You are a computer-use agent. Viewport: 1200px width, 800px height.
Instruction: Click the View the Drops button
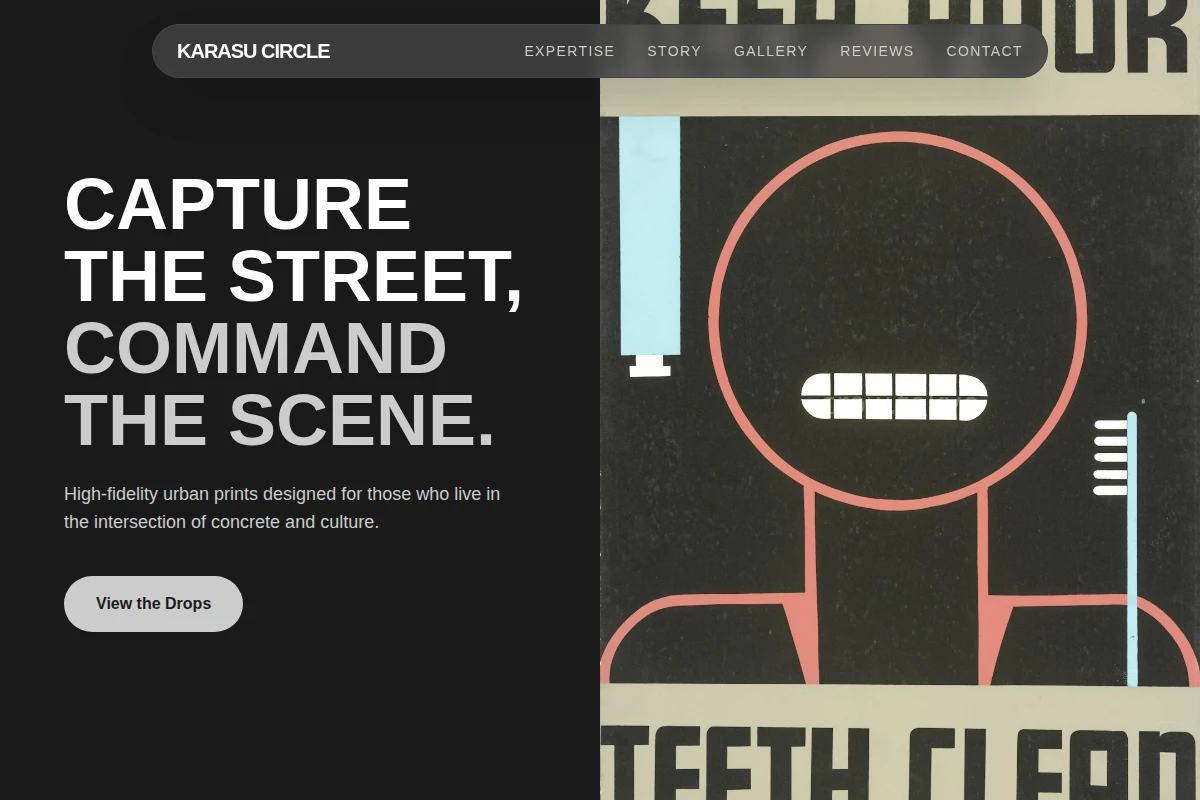click(x=153, y=603)
